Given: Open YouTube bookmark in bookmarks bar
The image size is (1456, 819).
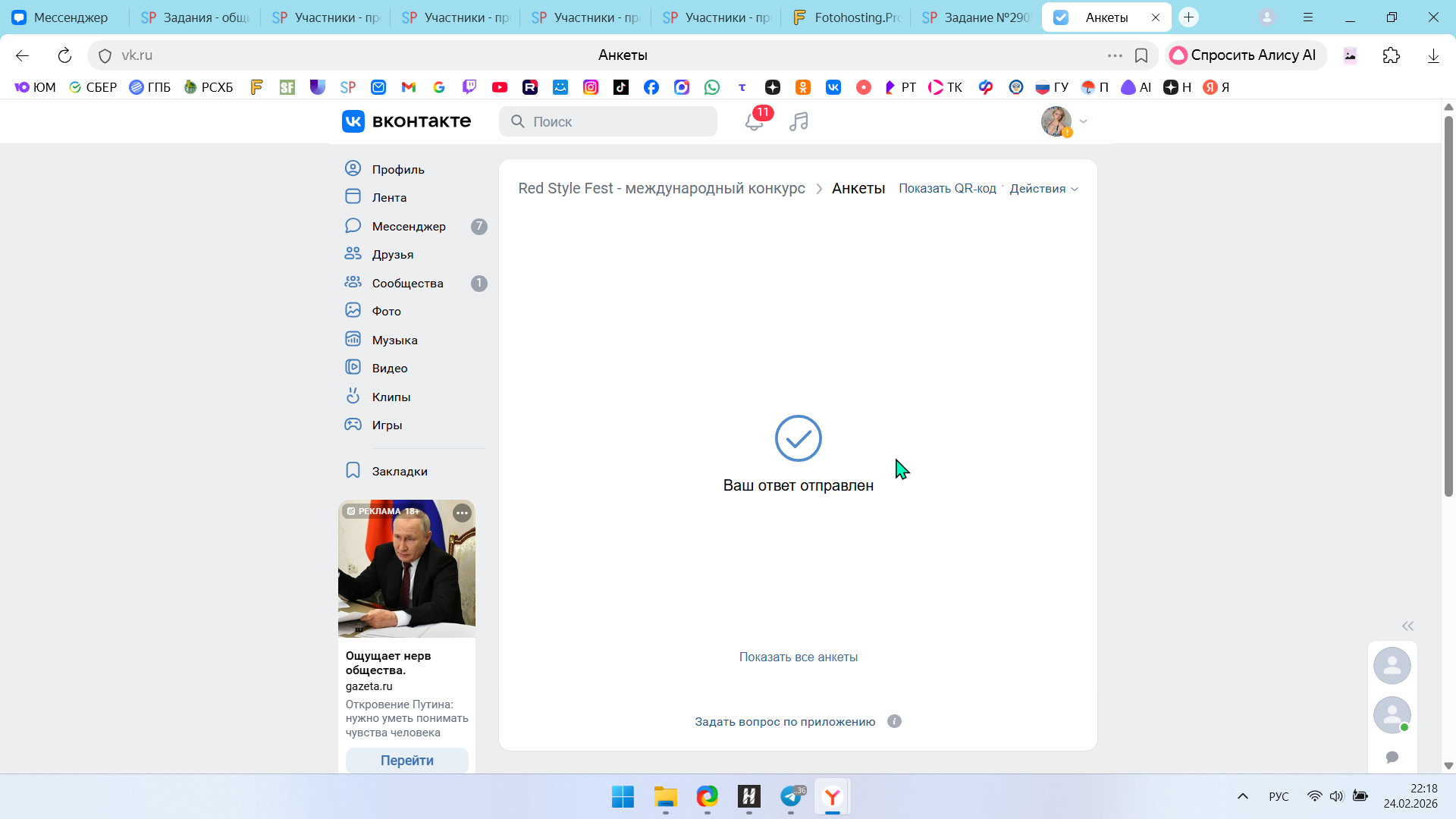Looking at the screenshot, I should click(499, 87).
